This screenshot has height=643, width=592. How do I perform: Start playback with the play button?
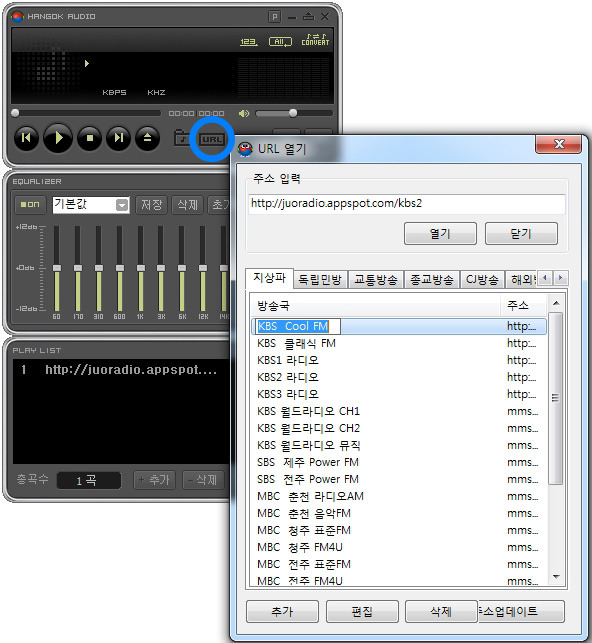[58, 138]
